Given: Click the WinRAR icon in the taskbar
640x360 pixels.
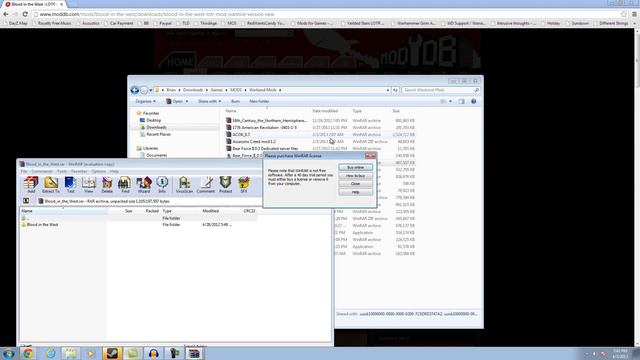Looking at the screenshot, I should pyautogui.click(x=195, y=353).
